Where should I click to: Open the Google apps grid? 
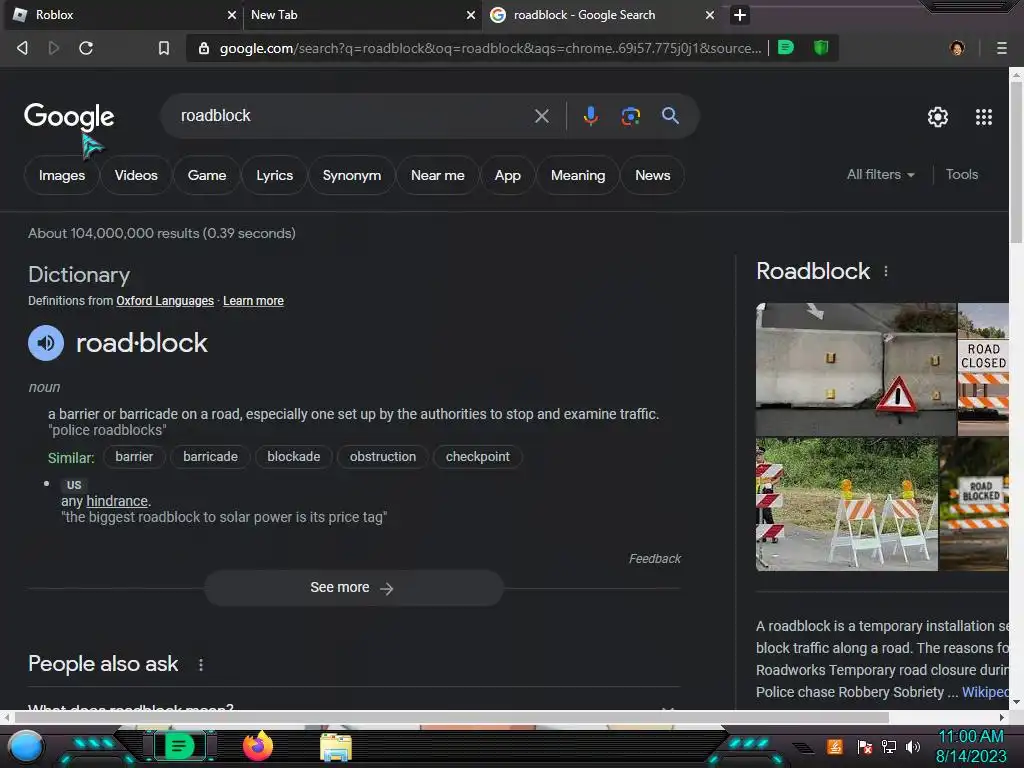click(984, 117)
